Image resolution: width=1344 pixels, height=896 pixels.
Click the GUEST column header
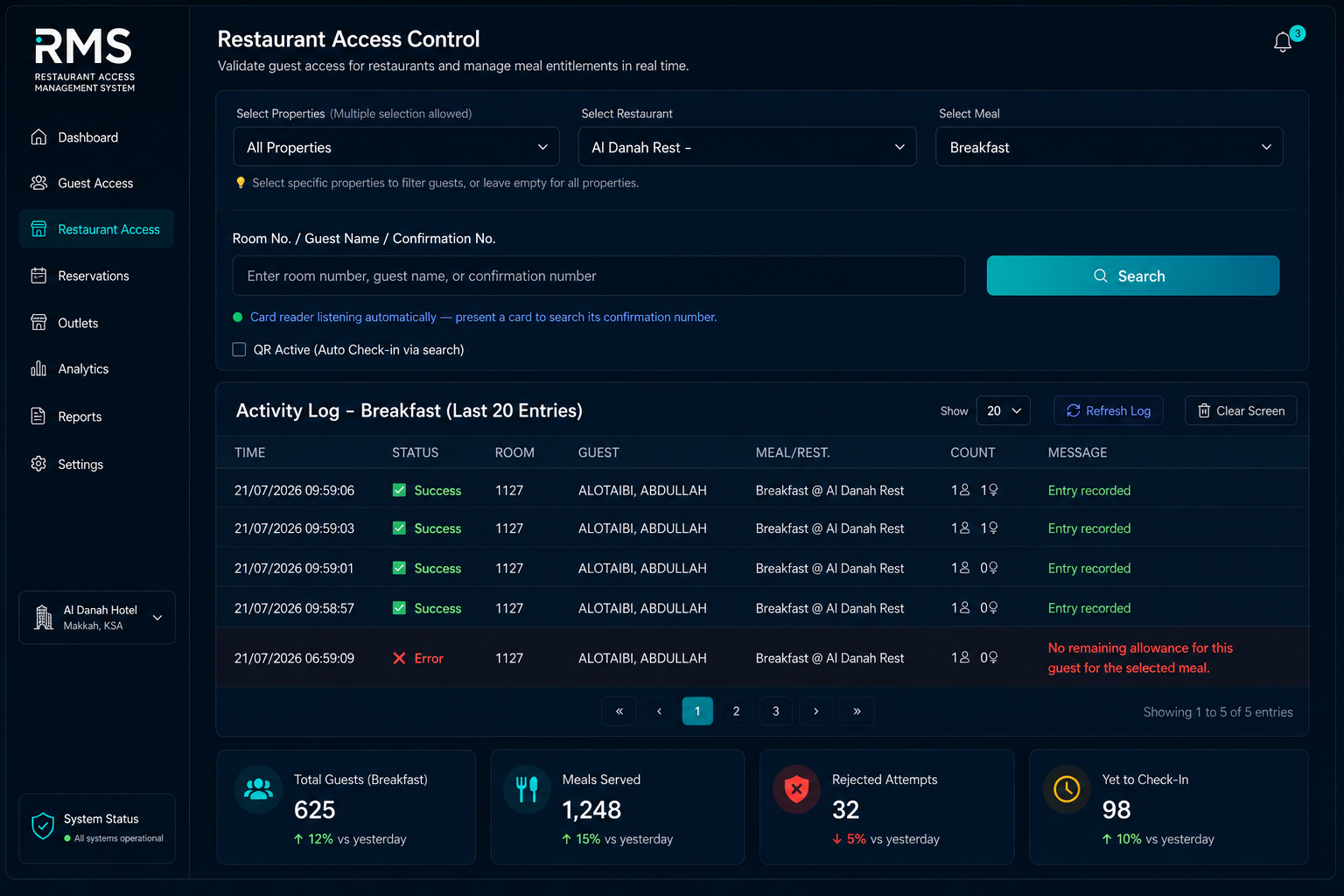pos(598,452)
